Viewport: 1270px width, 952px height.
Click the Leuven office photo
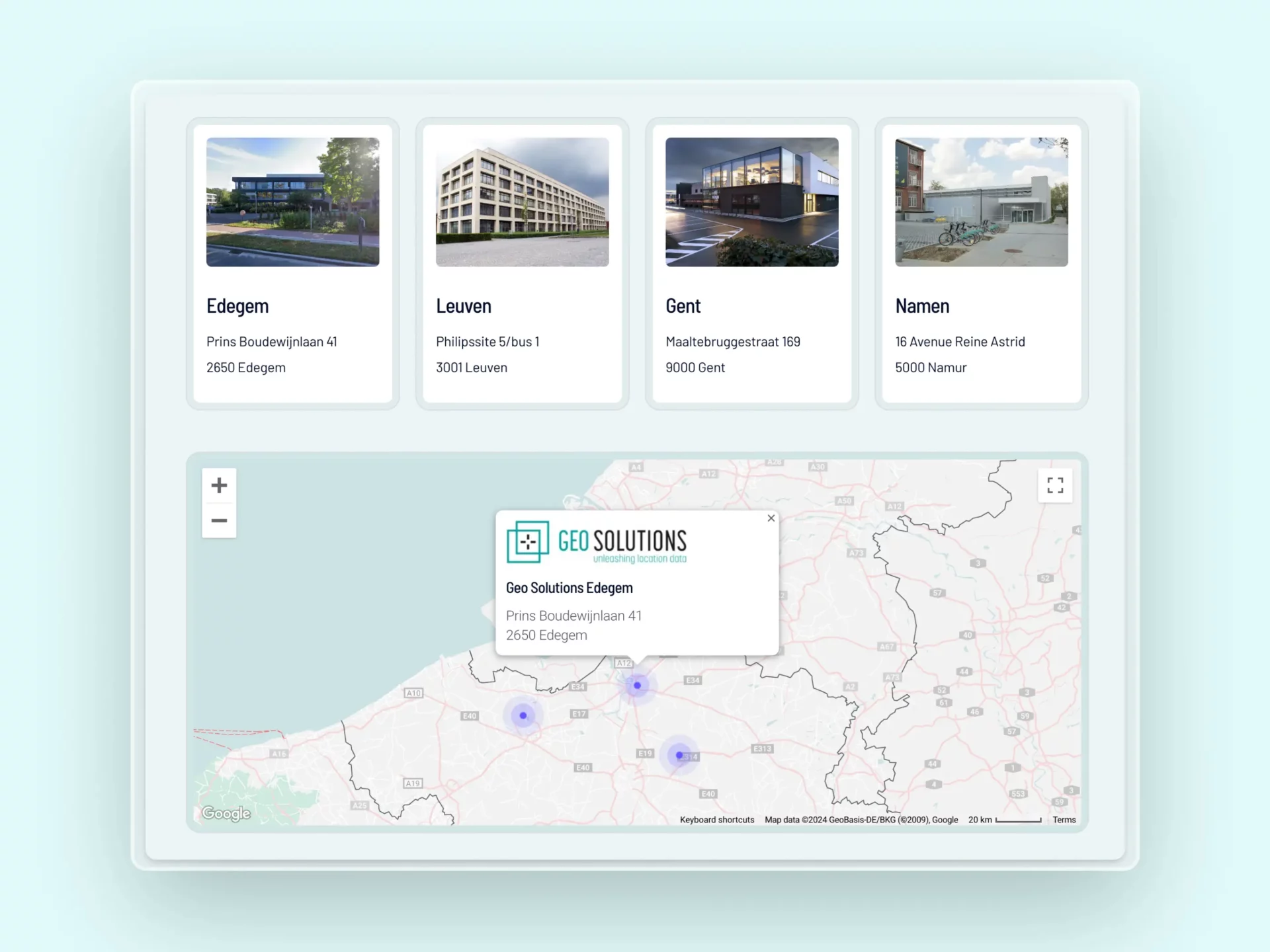tap(522, 202)
